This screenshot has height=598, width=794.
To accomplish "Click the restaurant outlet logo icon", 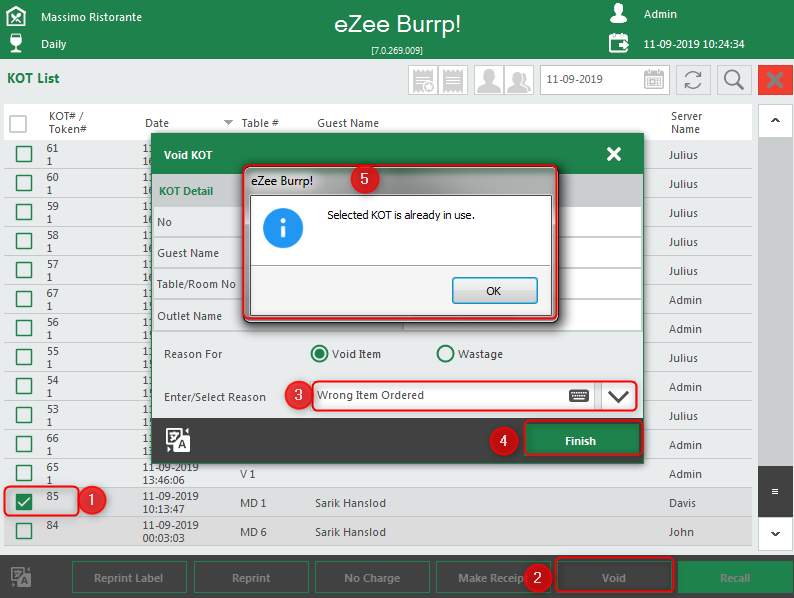I will pyautogui.click(x=16, y=16).
